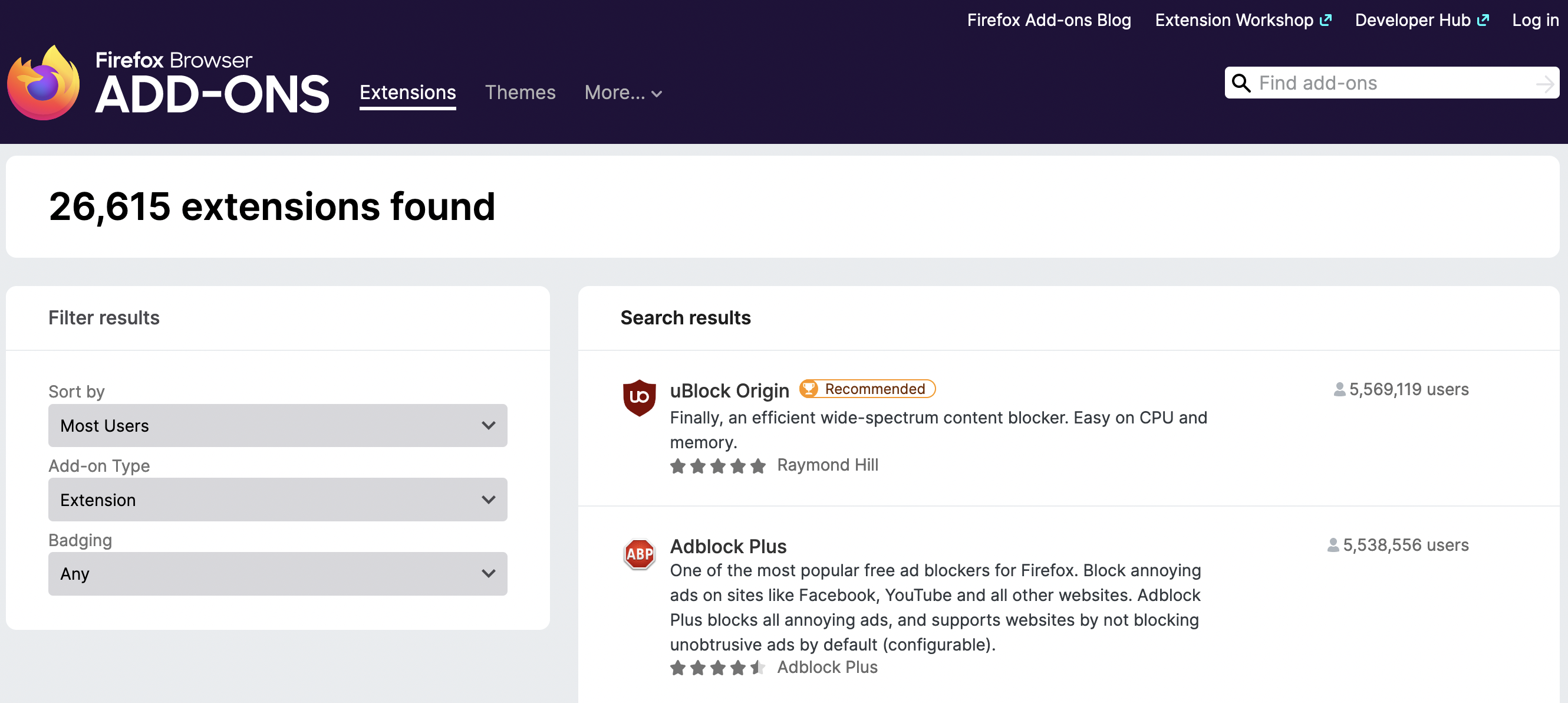Click the external-link icon beside Extension Workshop
The width and height of the screenshot is (1568, 703).
pyautogui.click(x=1326, y=19)
